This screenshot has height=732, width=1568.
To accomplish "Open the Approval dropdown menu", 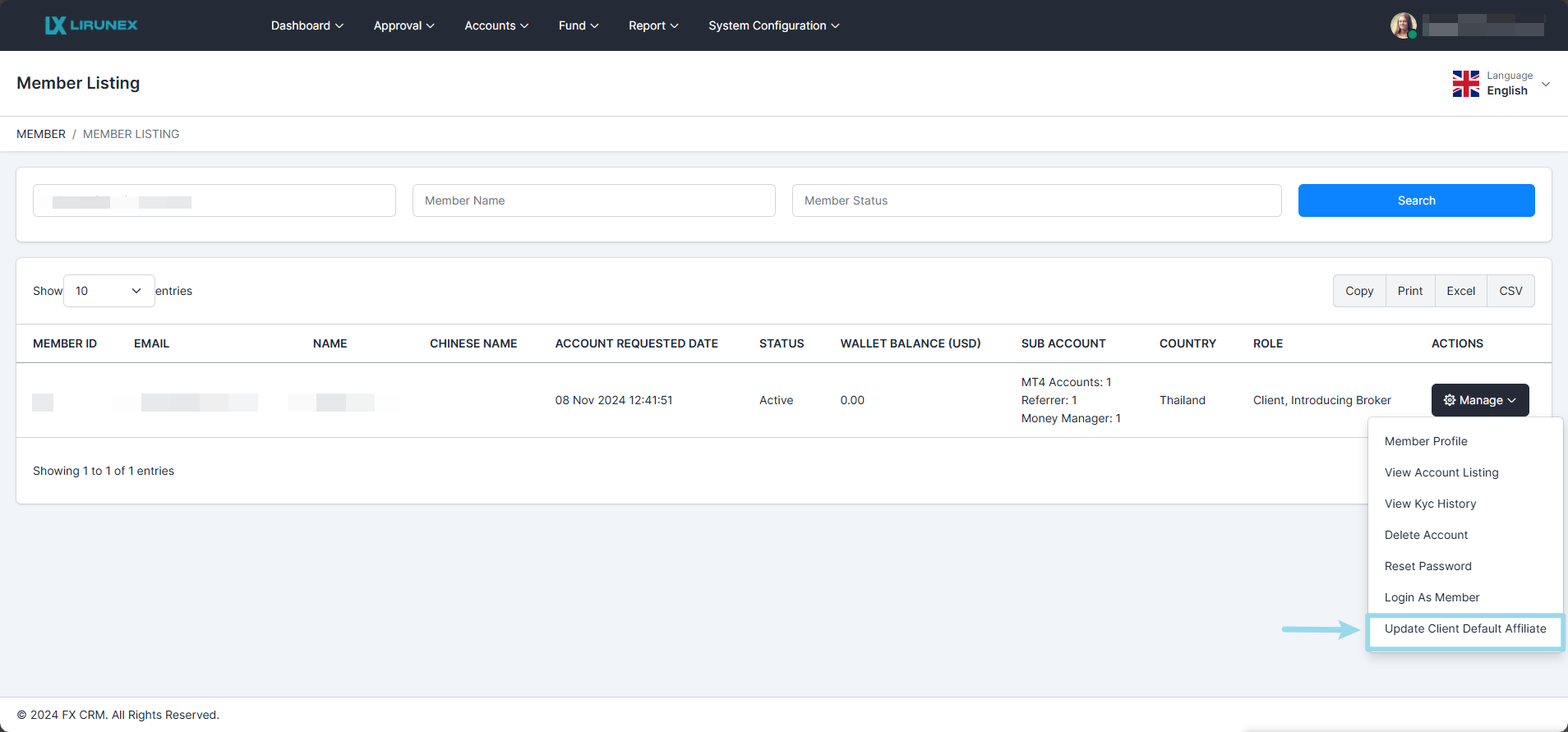I will coord(404,25).
